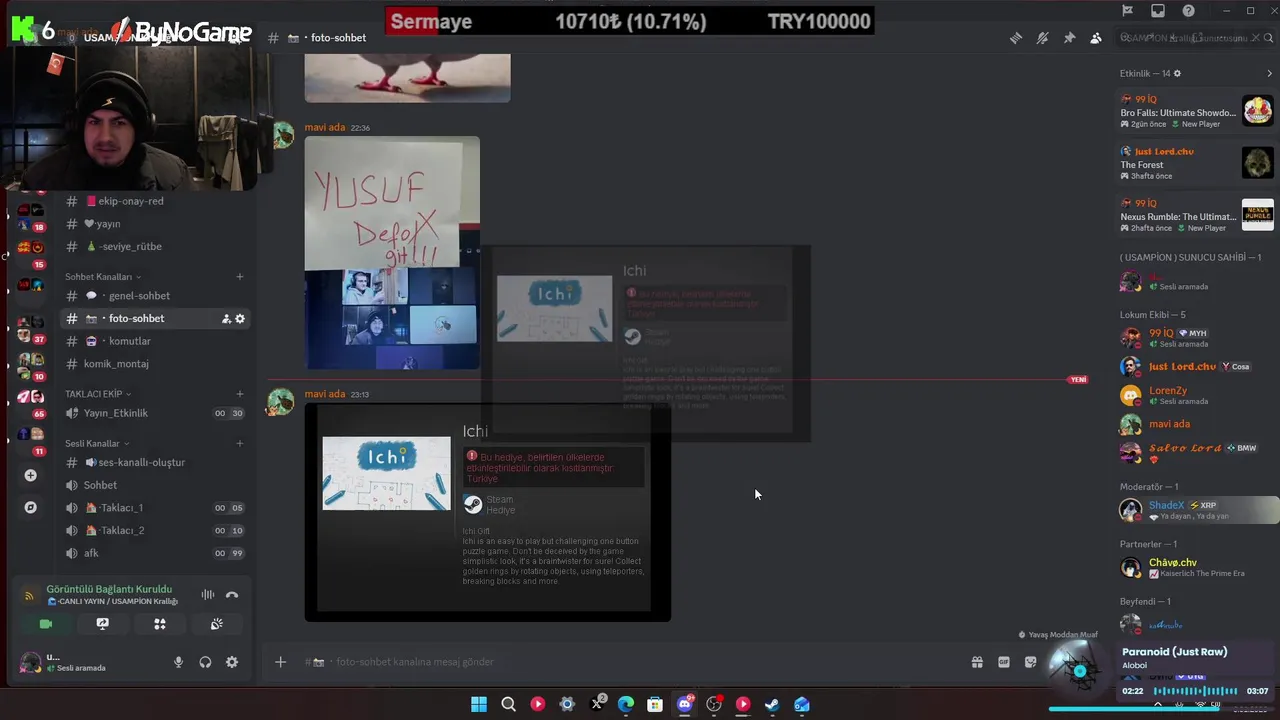Toggle notification mute bell for foto-sohbet
The image size is (1280, 720).
point(1042,38)
